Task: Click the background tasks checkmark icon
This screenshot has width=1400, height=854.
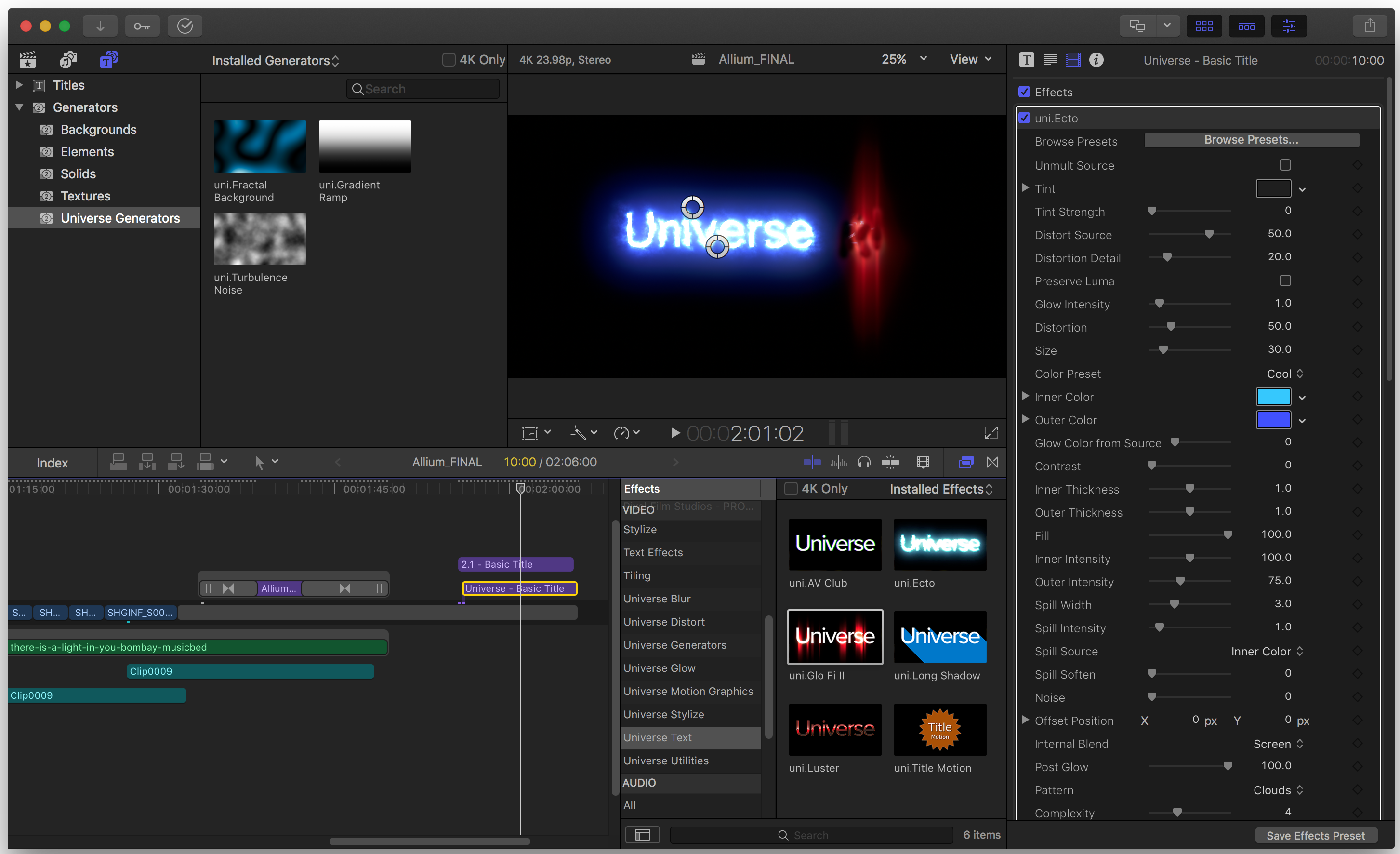Action: tap(185, 26)
